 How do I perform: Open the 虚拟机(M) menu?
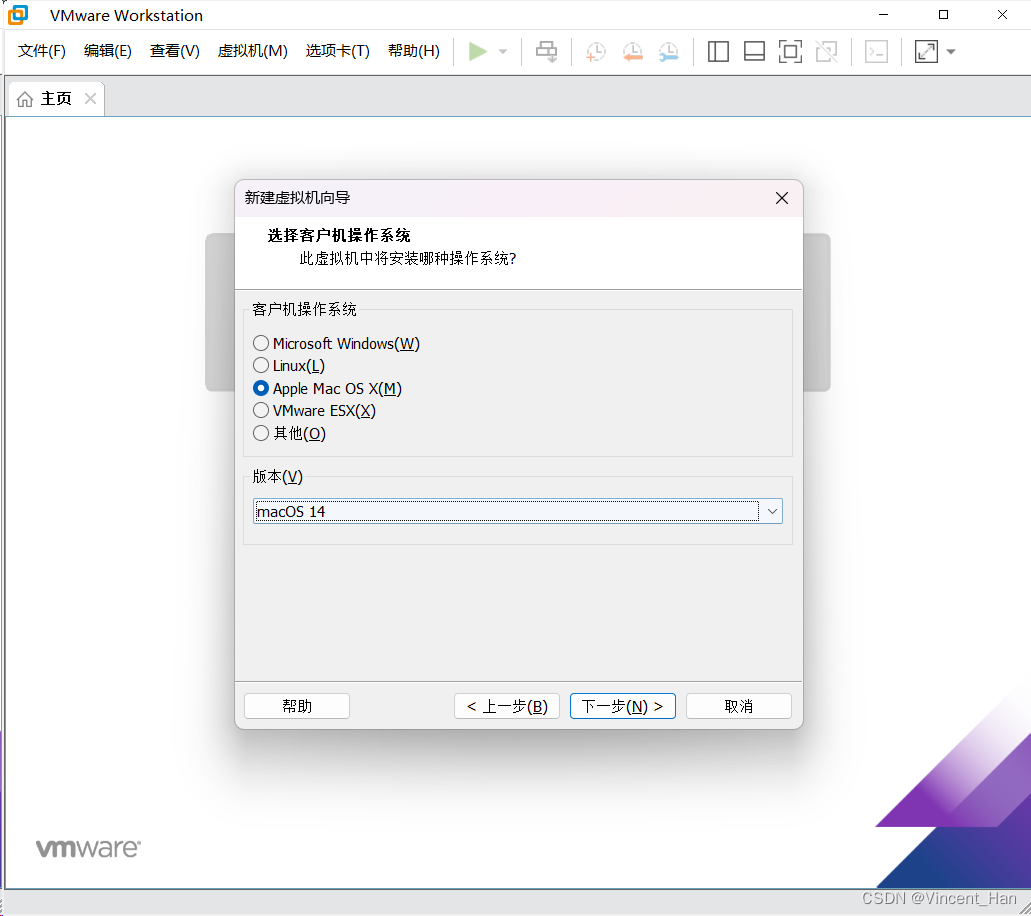click(252, 51)
